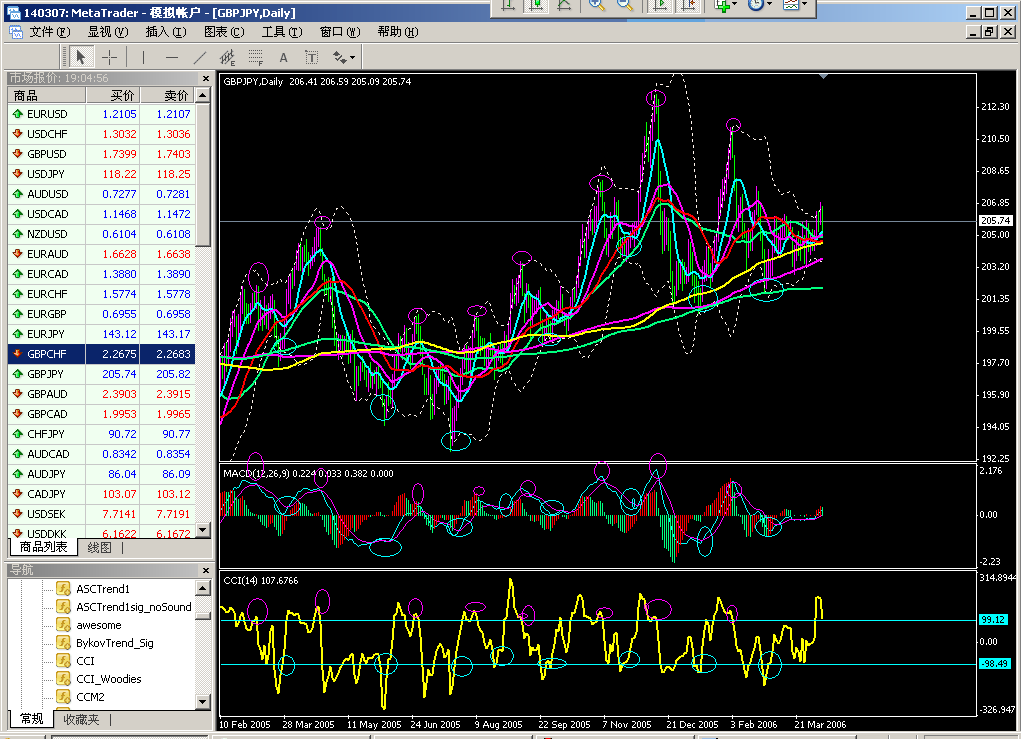Viewport: 1022px width, 739px height.
Task: Switch to the 线图 tab
Action: click(x=99, y=547)
